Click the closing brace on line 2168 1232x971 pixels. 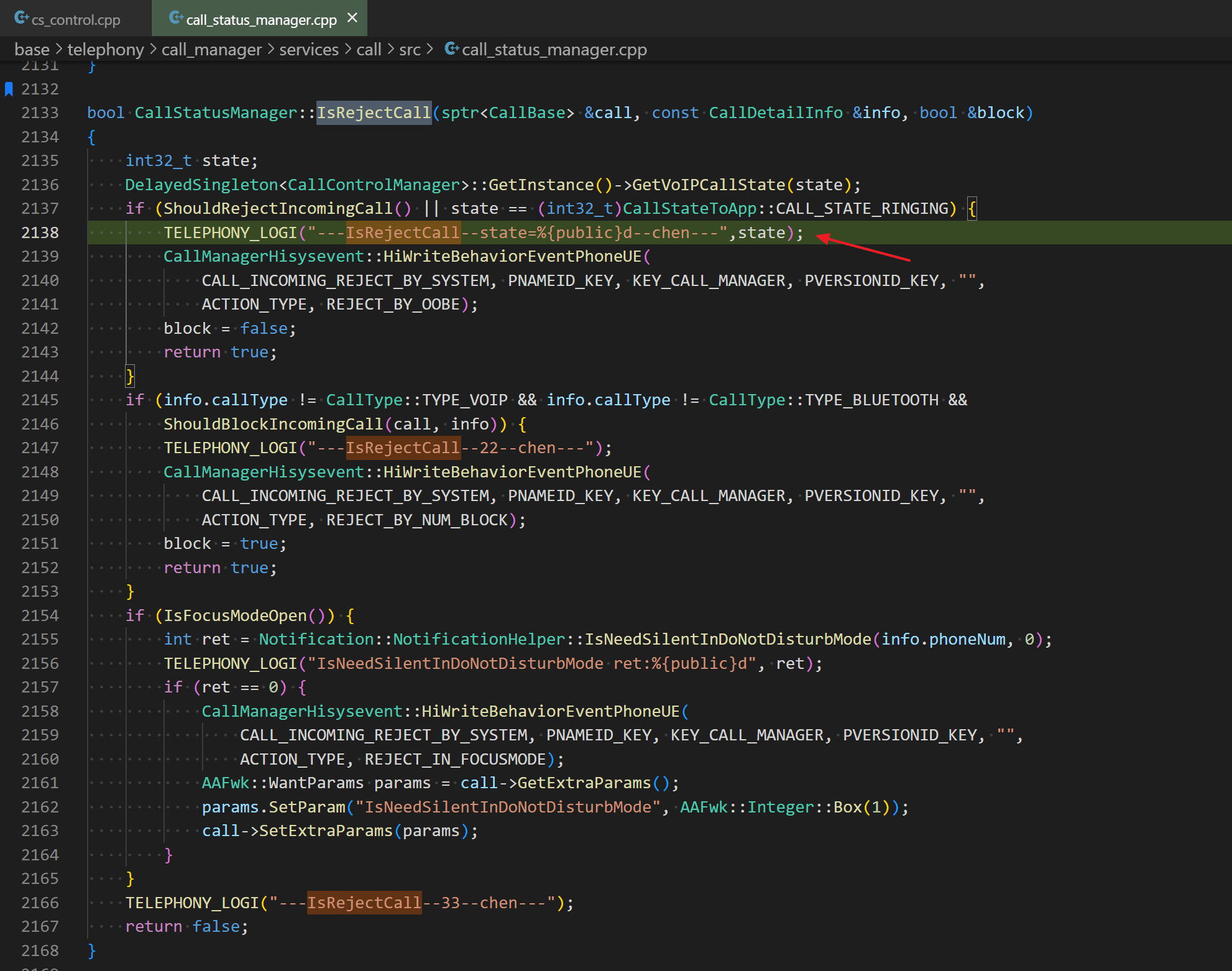91,950
